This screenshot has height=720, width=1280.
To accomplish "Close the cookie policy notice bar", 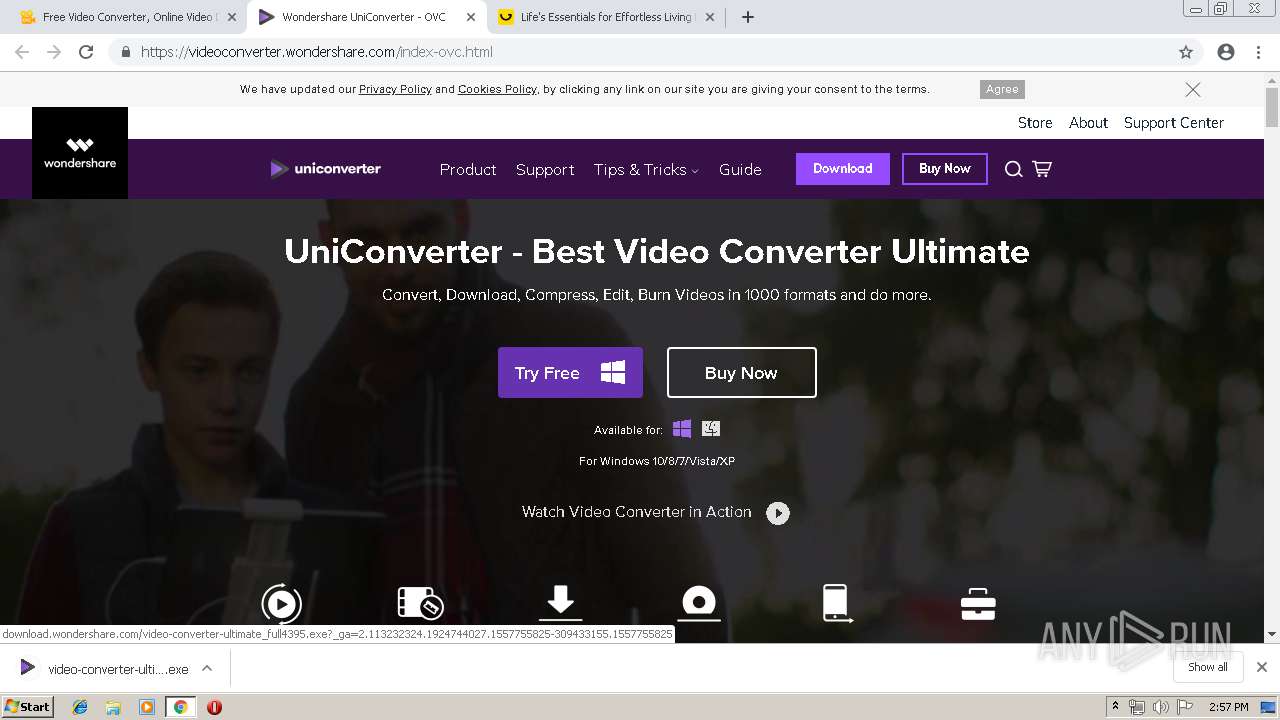I will click(x=1193, y=89).
